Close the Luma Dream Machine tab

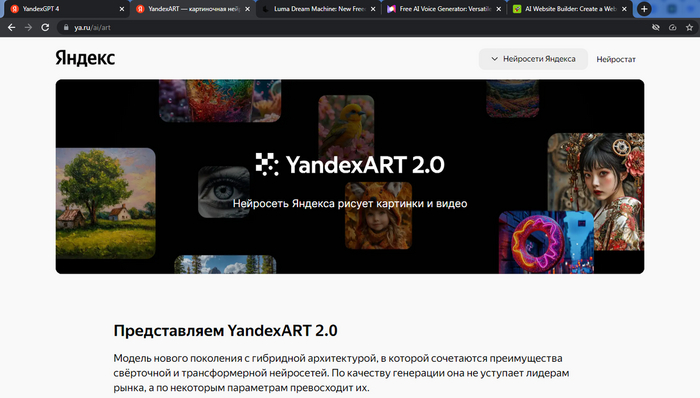pos(373,9)
